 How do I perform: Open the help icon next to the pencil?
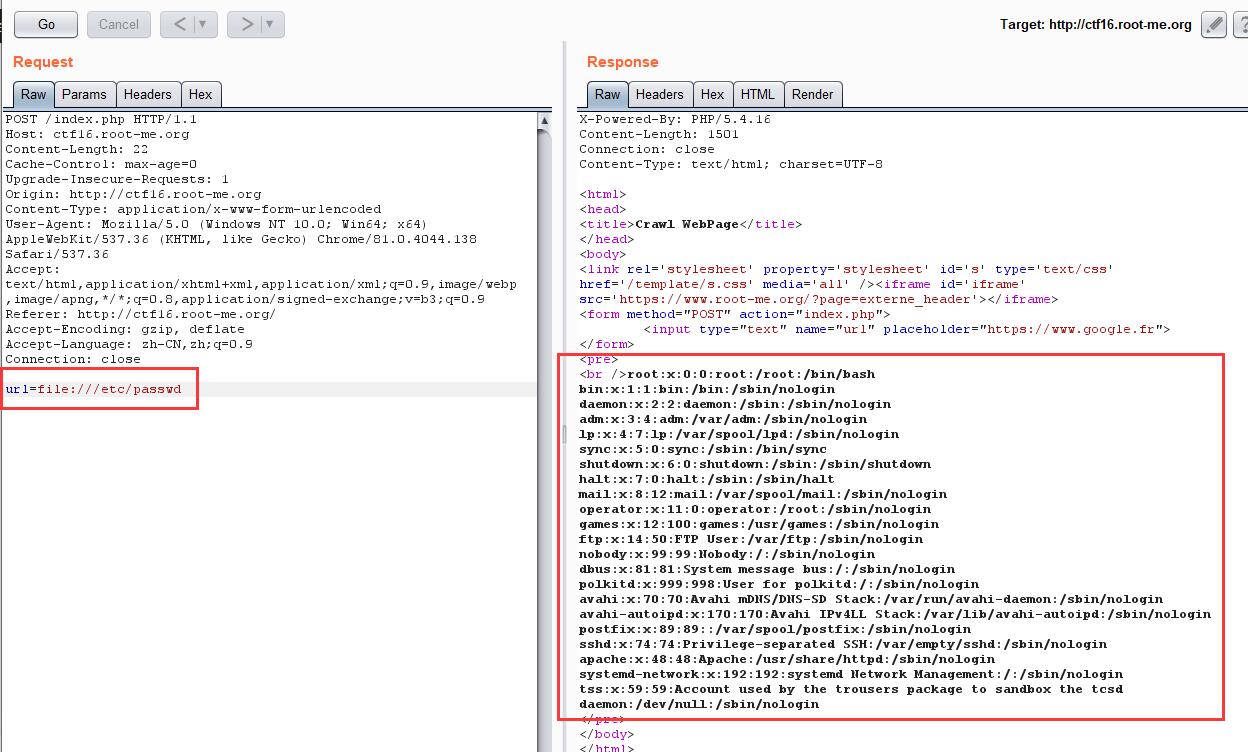point(1241,24)
